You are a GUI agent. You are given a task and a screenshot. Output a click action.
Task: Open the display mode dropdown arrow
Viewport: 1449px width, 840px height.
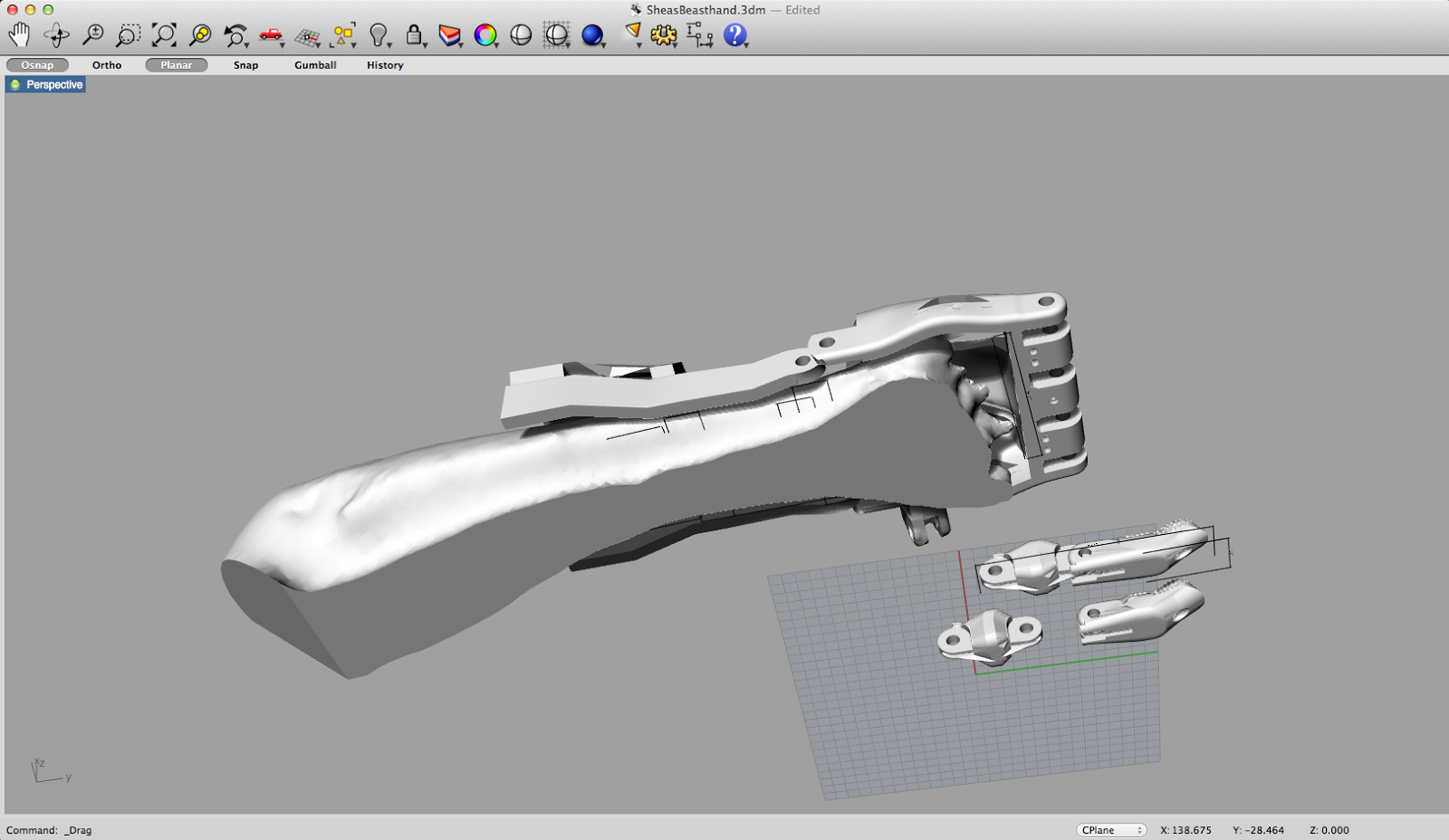pos(601,43)
